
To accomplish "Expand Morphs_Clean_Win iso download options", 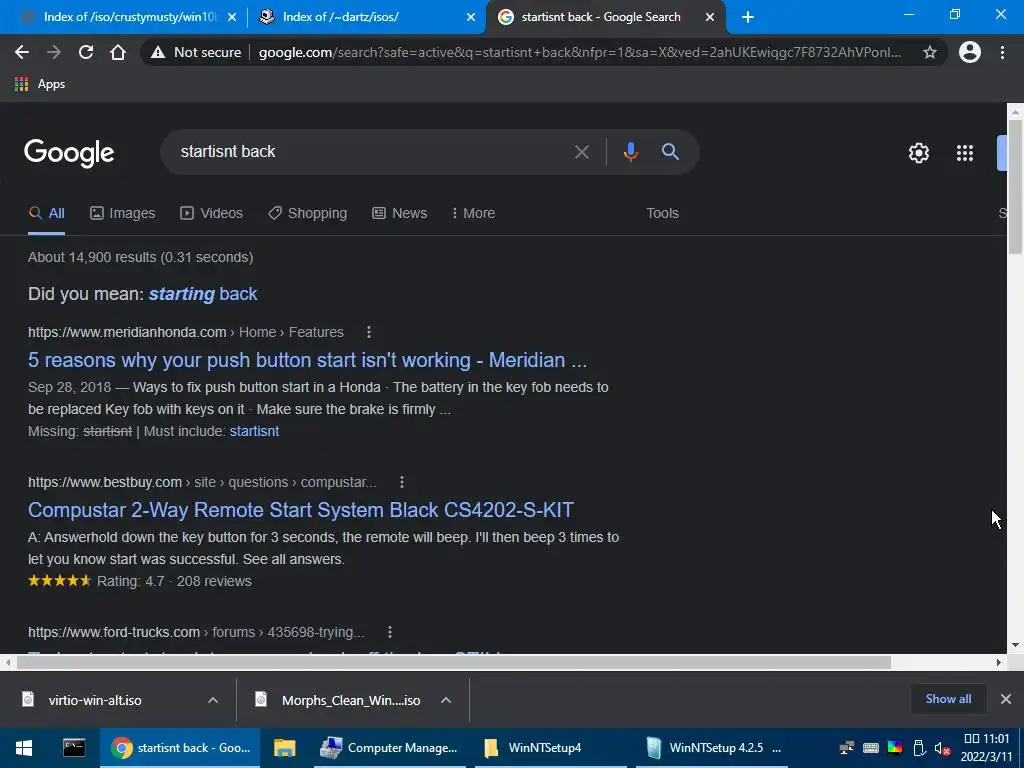I will 446,700.
